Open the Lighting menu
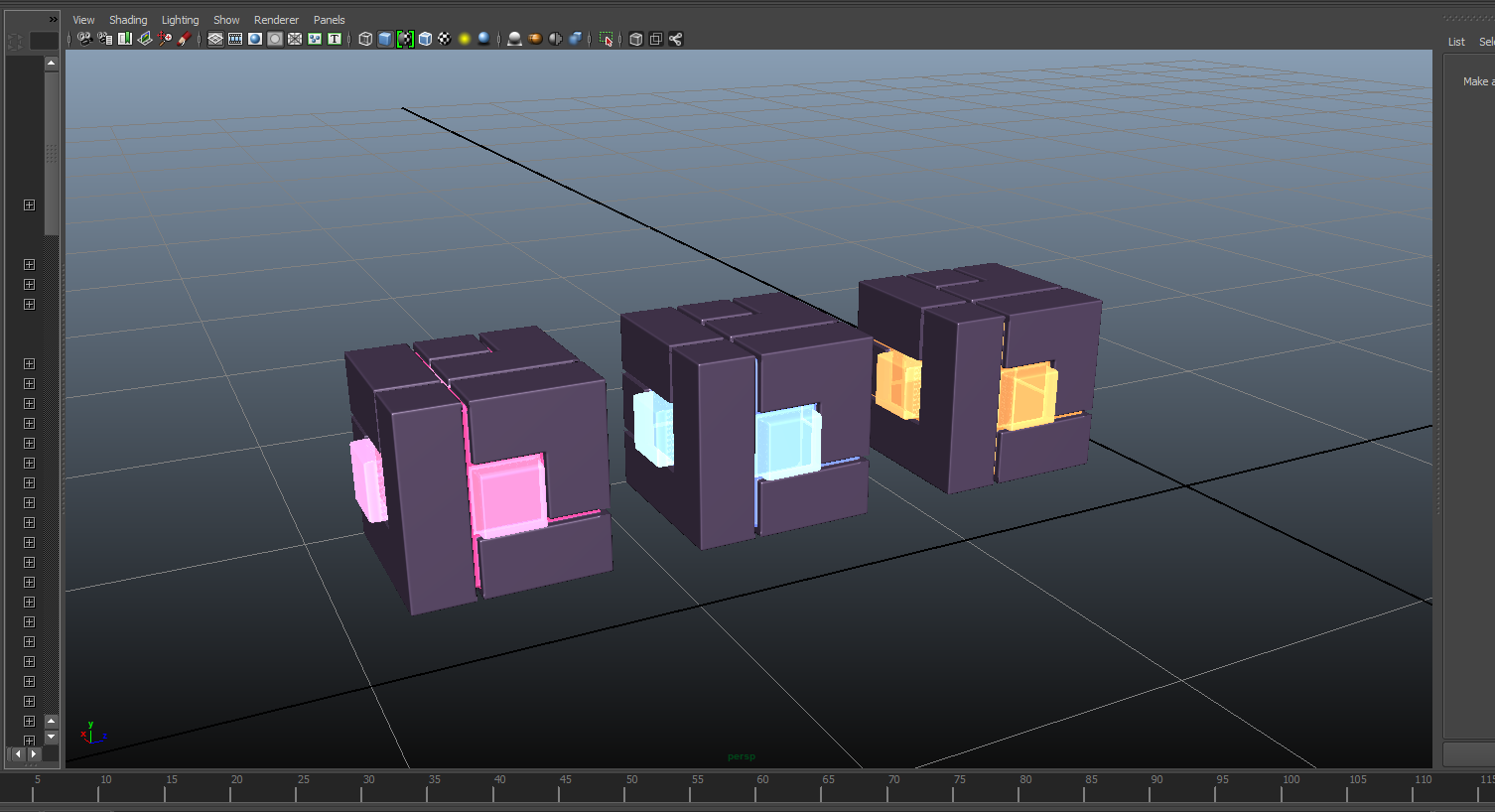 tap(180, 20)
